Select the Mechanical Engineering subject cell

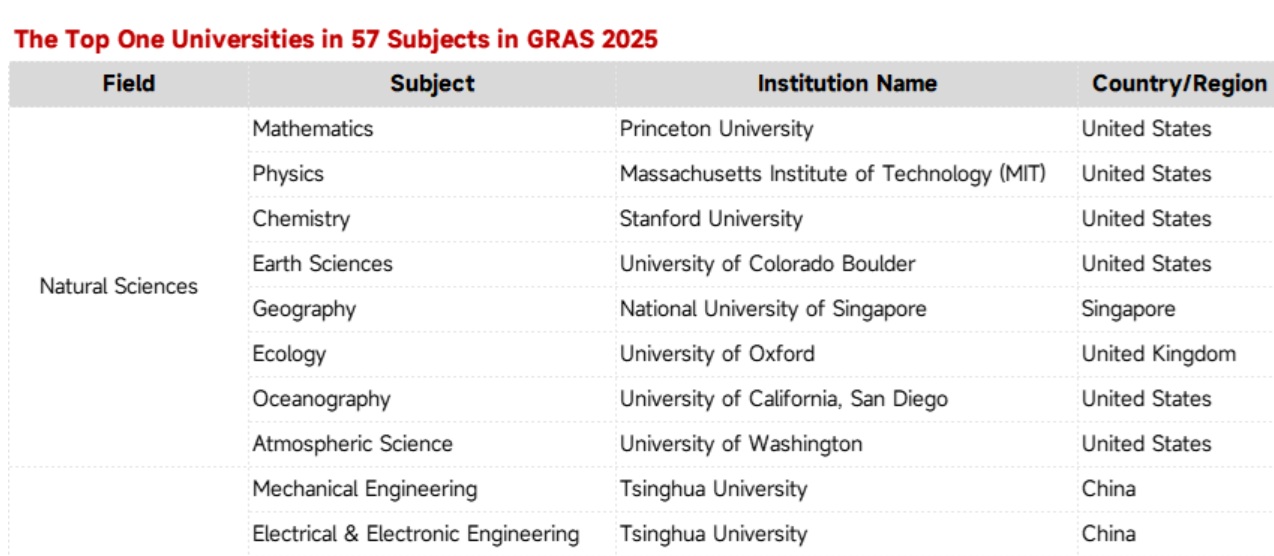point(365,489)
